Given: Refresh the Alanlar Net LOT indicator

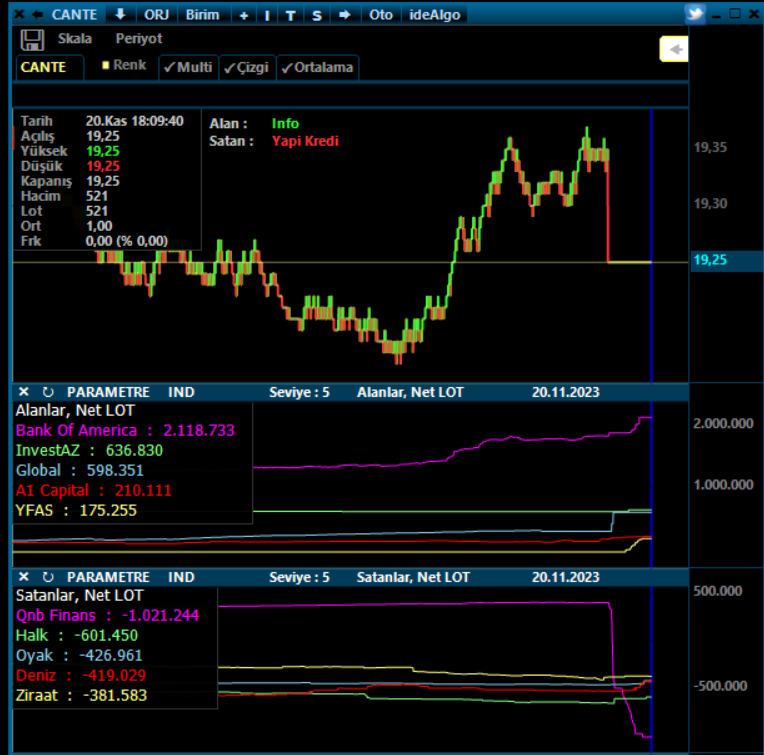Looking at the screenshot, I should coord(48,392).
